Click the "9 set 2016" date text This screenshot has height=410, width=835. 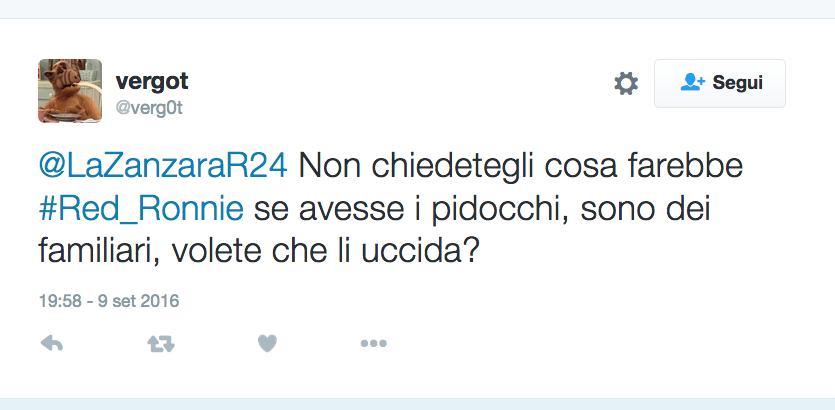pos(140,300)
